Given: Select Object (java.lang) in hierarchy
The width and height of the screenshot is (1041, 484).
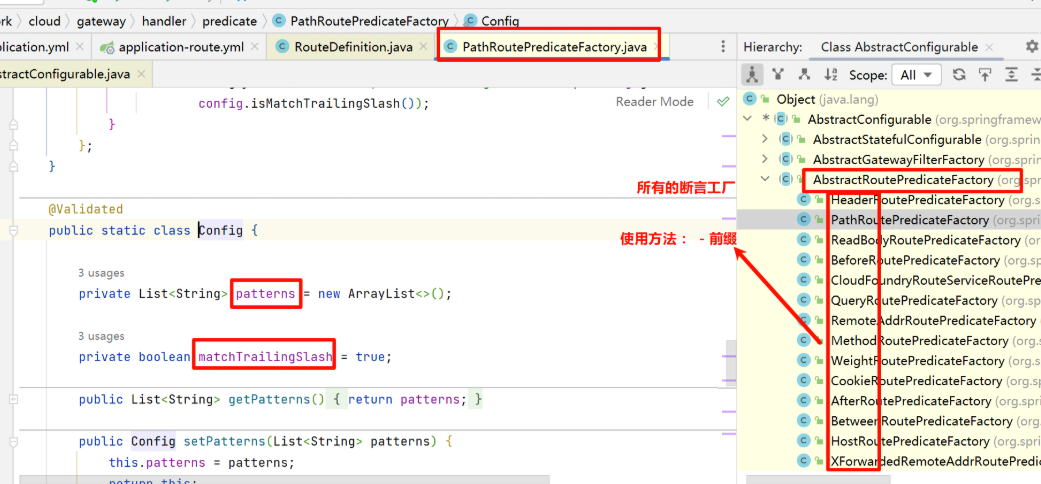Looking at the screenshot, I should pyautogui.click(x=888, y=100).
